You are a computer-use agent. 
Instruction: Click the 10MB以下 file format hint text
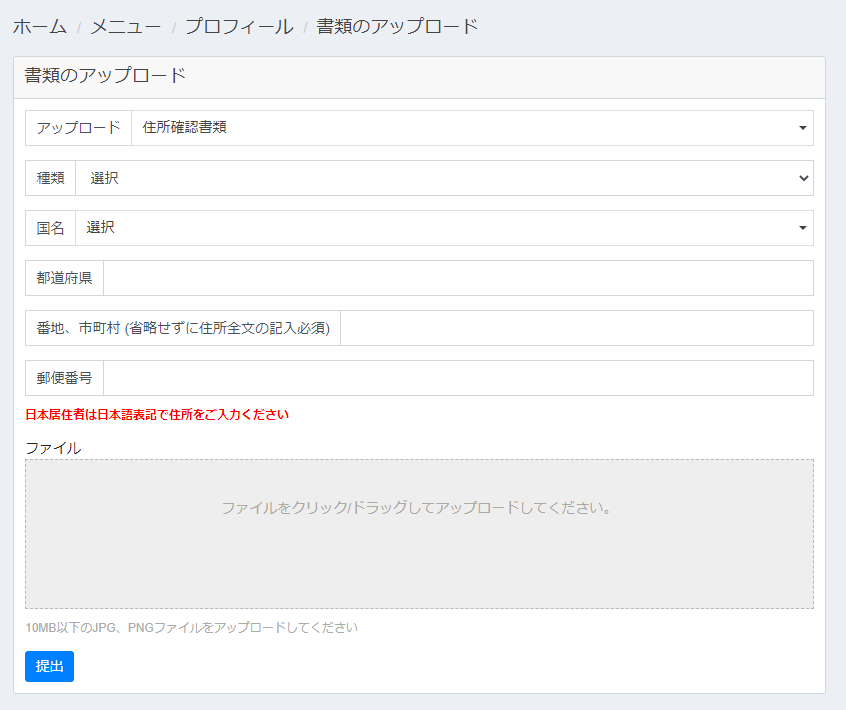tap(191, 628)
